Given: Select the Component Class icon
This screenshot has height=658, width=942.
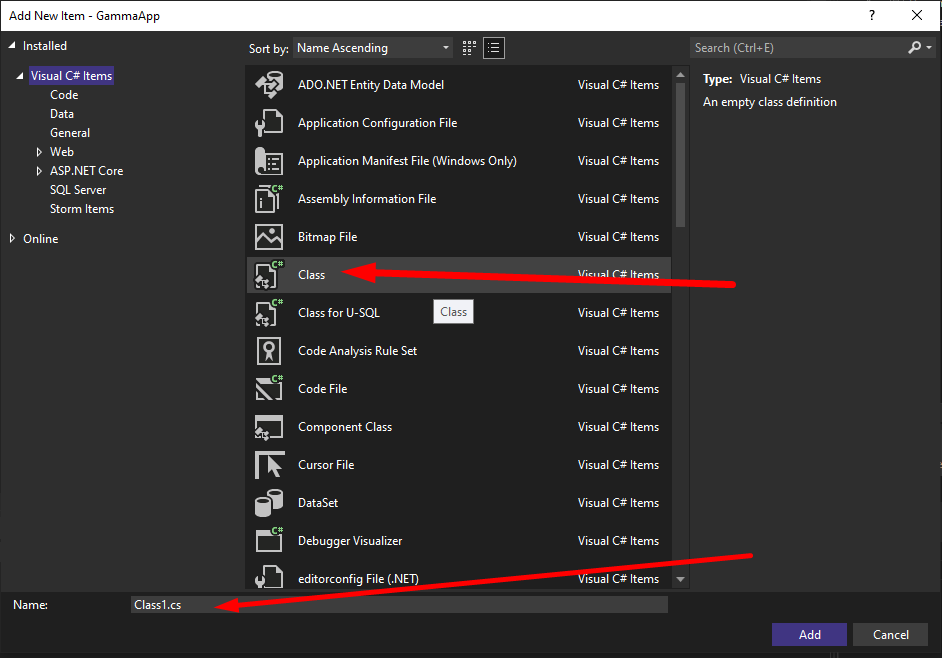Looking at the screenshot, I should 269,427.
